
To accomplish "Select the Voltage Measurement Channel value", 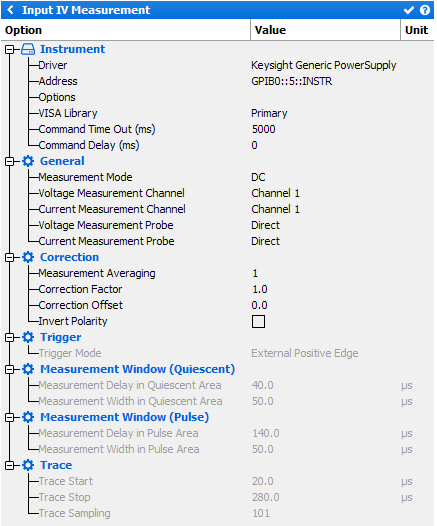I will [x=275, y=193].
